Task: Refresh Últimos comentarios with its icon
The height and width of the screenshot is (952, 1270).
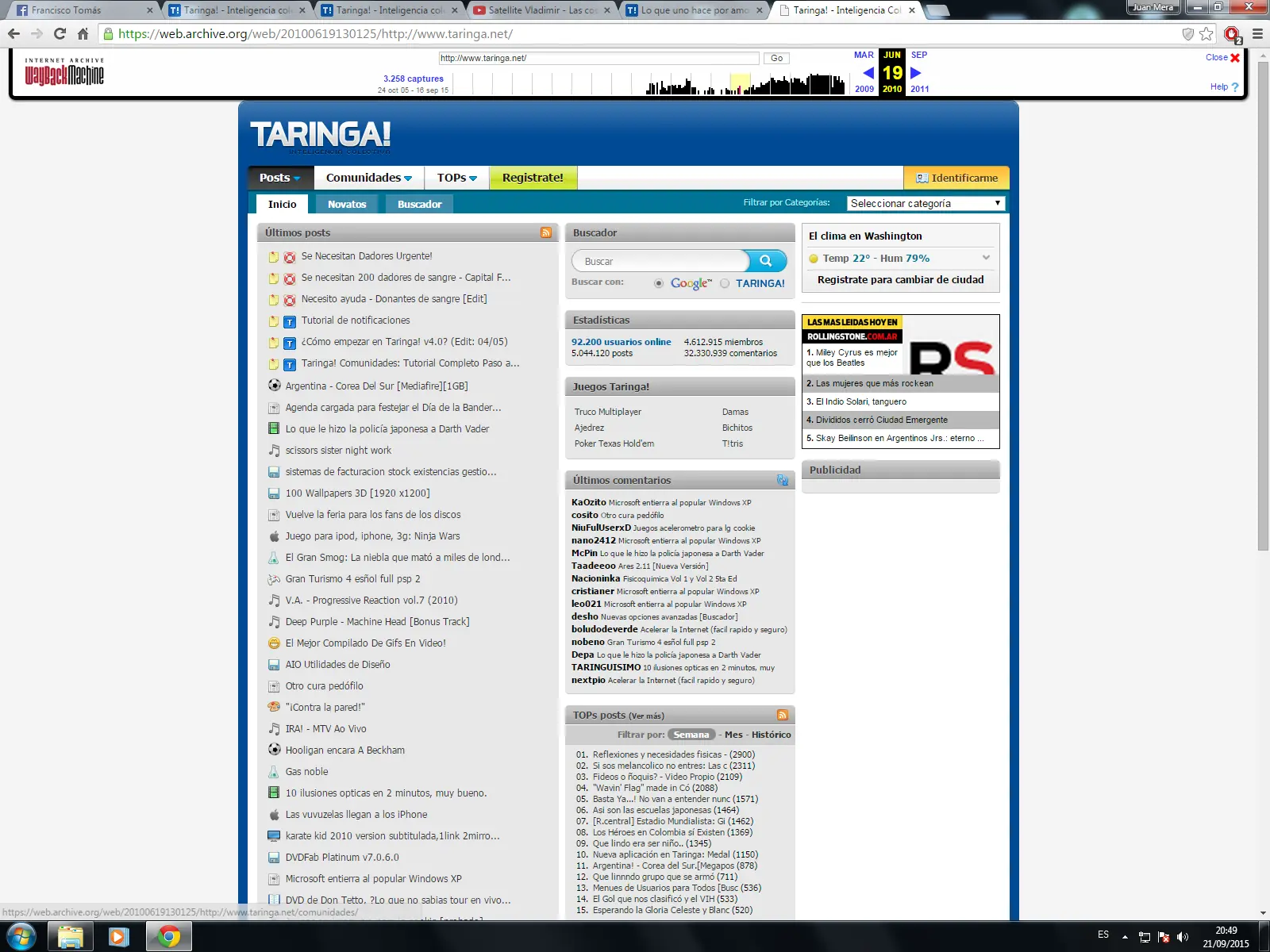Action: click(783, 480)
